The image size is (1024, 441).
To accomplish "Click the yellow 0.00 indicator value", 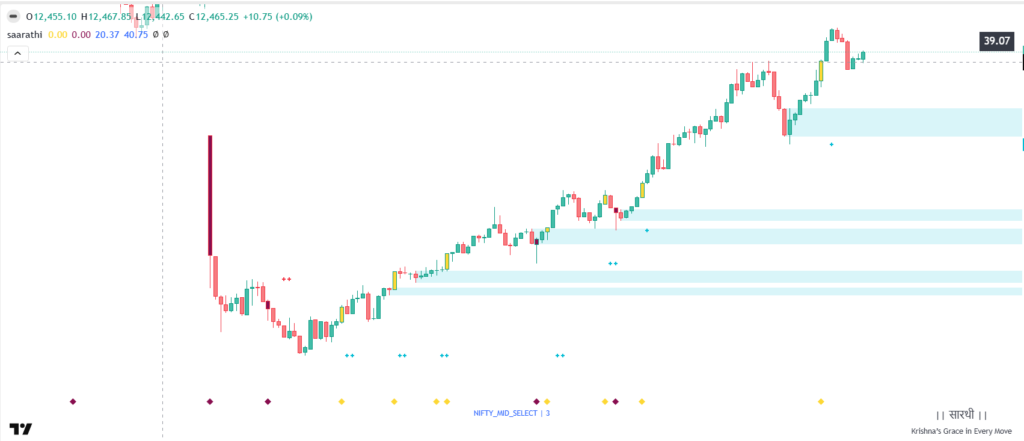I will pyautogui.click(x=57, y=34).
